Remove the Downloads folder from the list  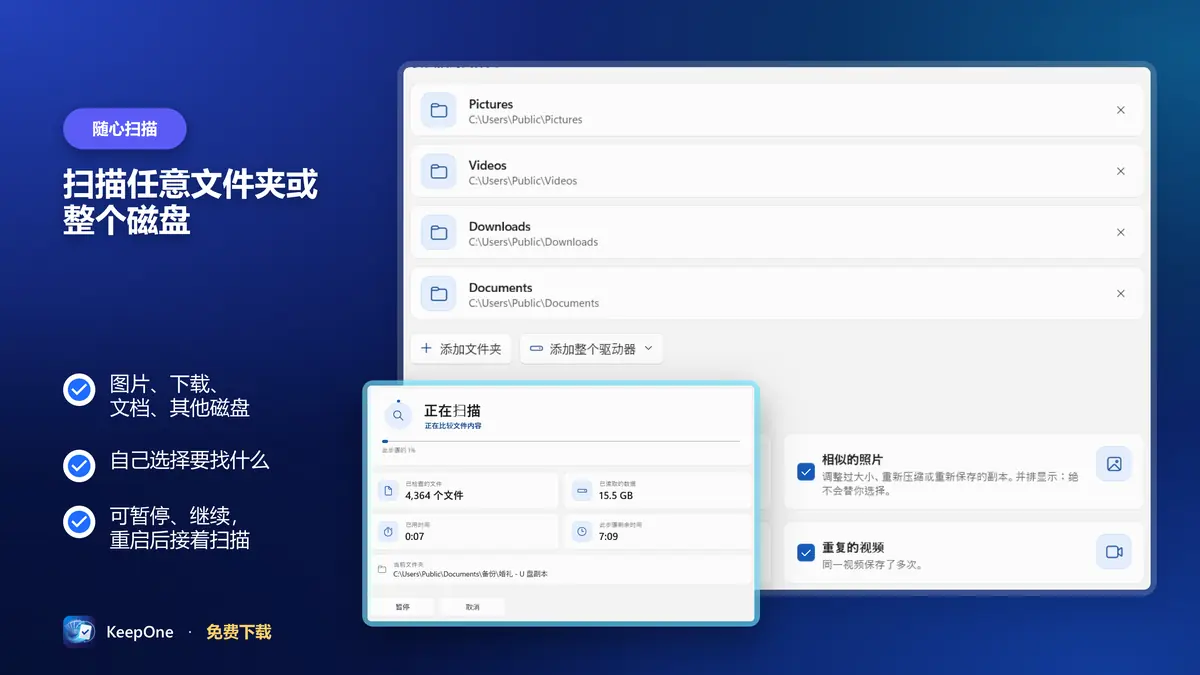[1121, 233]
